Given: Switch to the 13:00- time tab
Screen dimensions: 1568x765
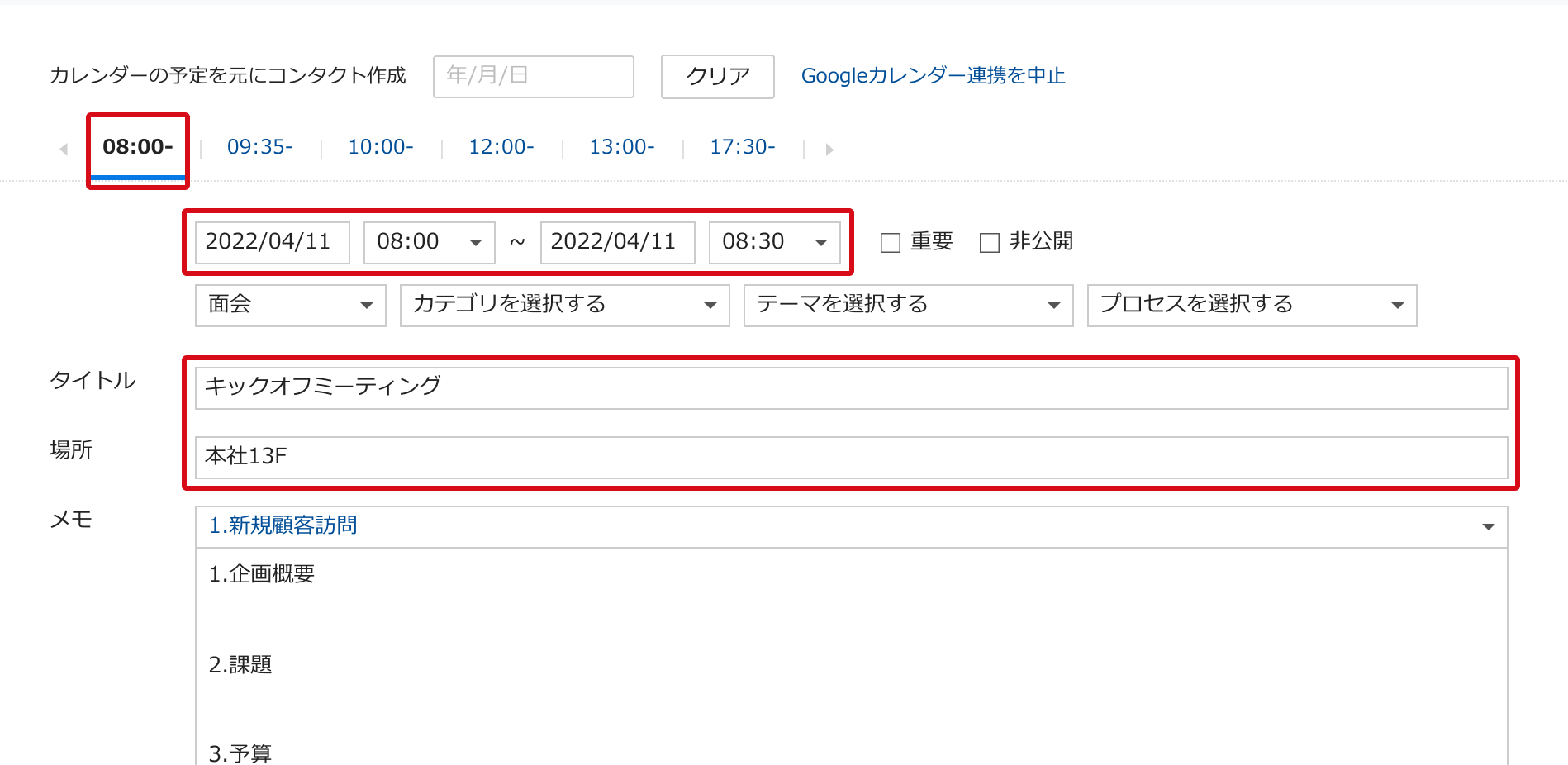Looking at the screenshot, I should tap(621, 147).
